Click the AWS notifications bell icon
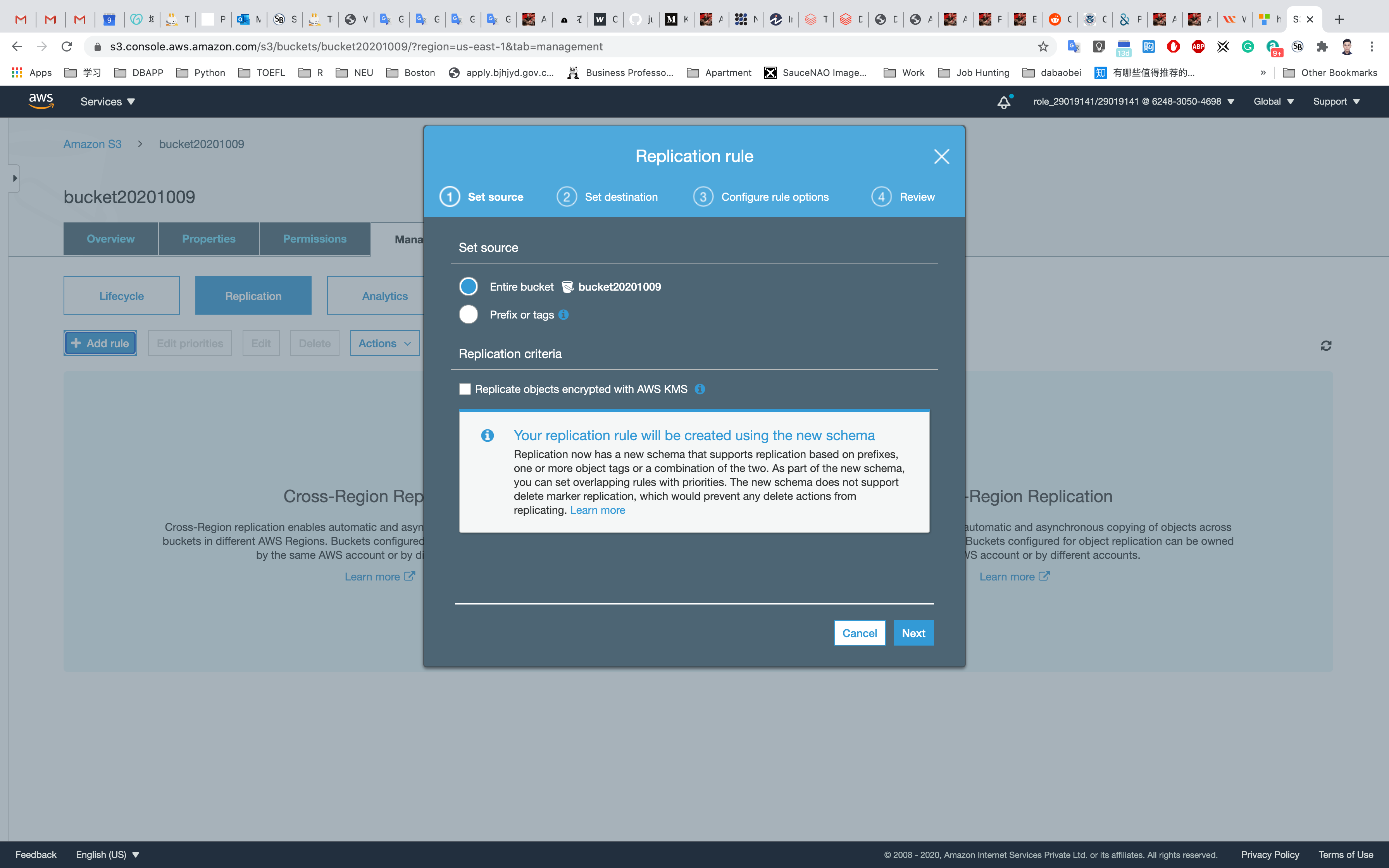 click(x=1003, y=102)
